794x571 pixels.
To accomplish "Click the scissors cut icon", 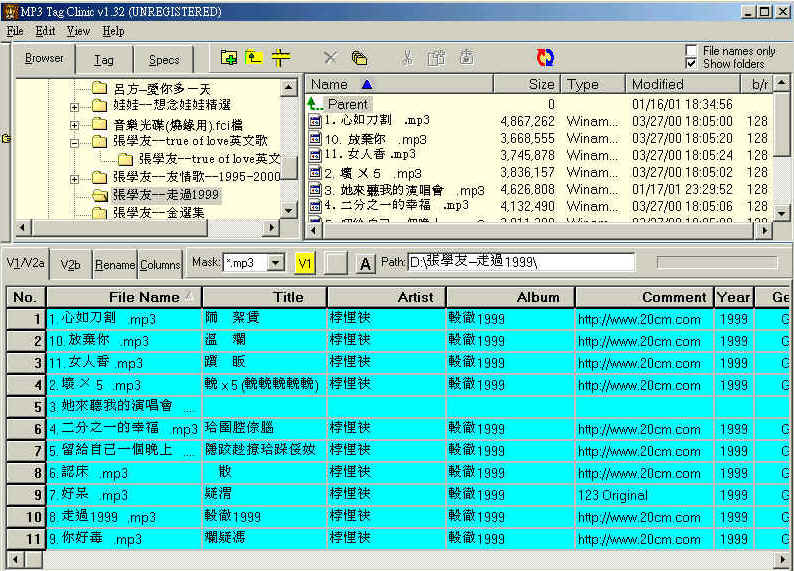I will click(407, 58).
